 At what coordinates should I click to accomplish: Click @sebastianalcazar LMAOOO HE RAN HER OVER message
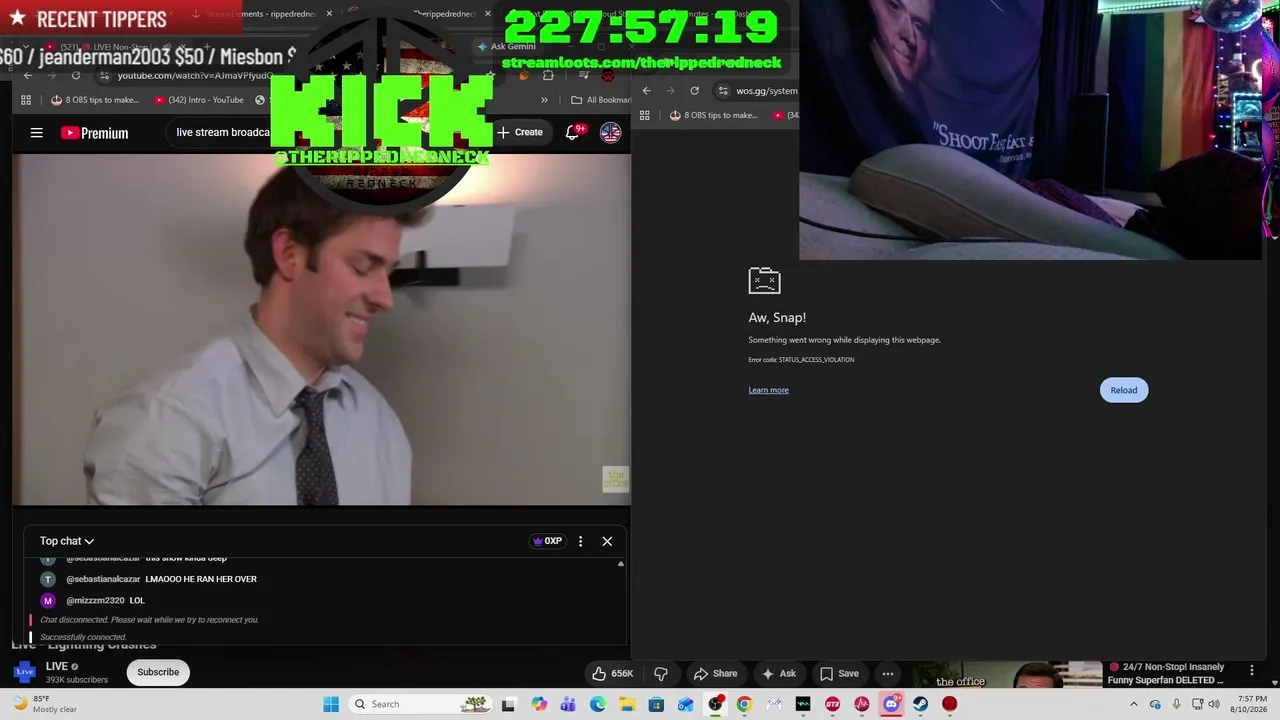click(x=161, y=579)
